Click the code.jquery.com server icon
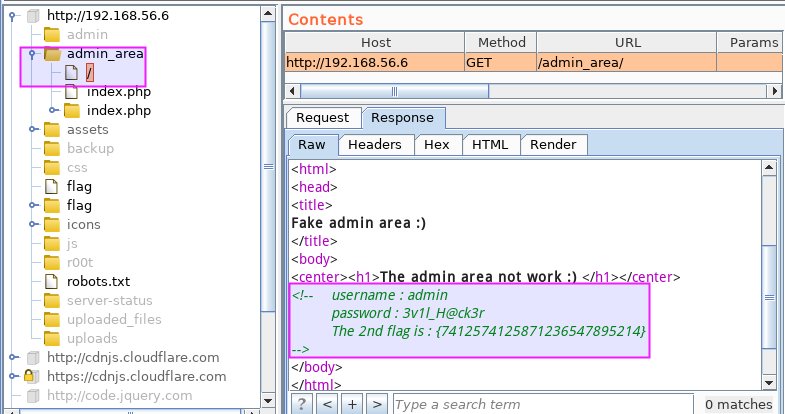Image resolution: width=785 pixels, height=414 pixels. point(33,396)
